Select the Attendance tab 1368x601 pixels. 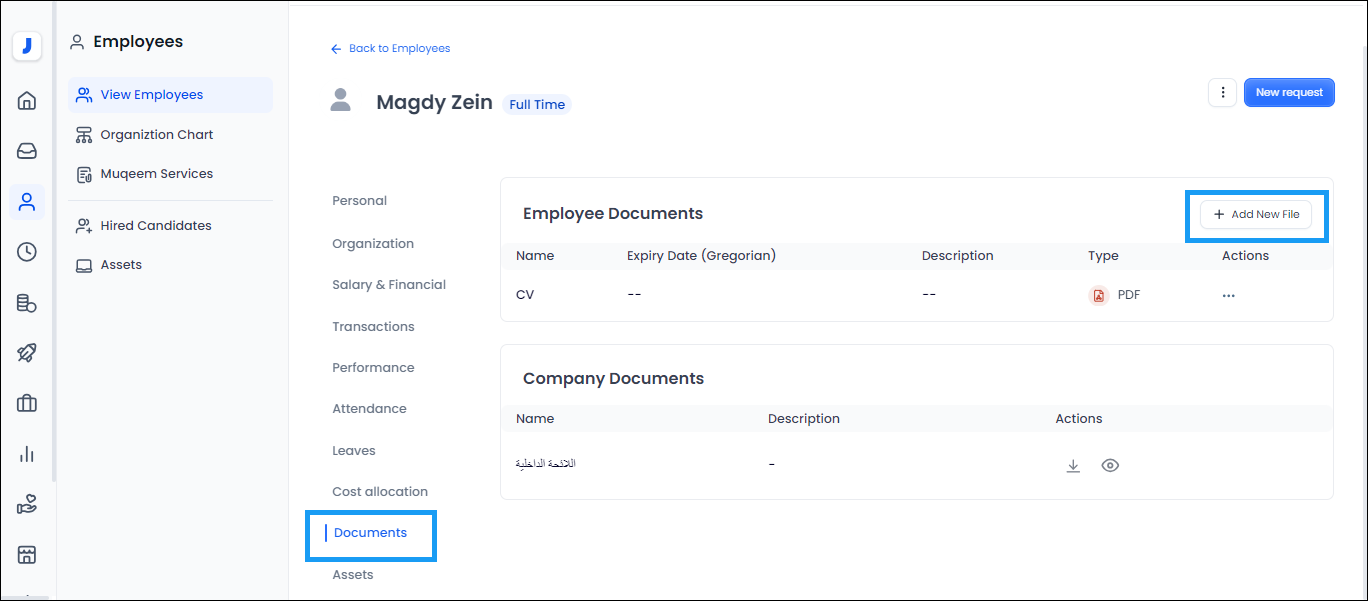(369, 409)
